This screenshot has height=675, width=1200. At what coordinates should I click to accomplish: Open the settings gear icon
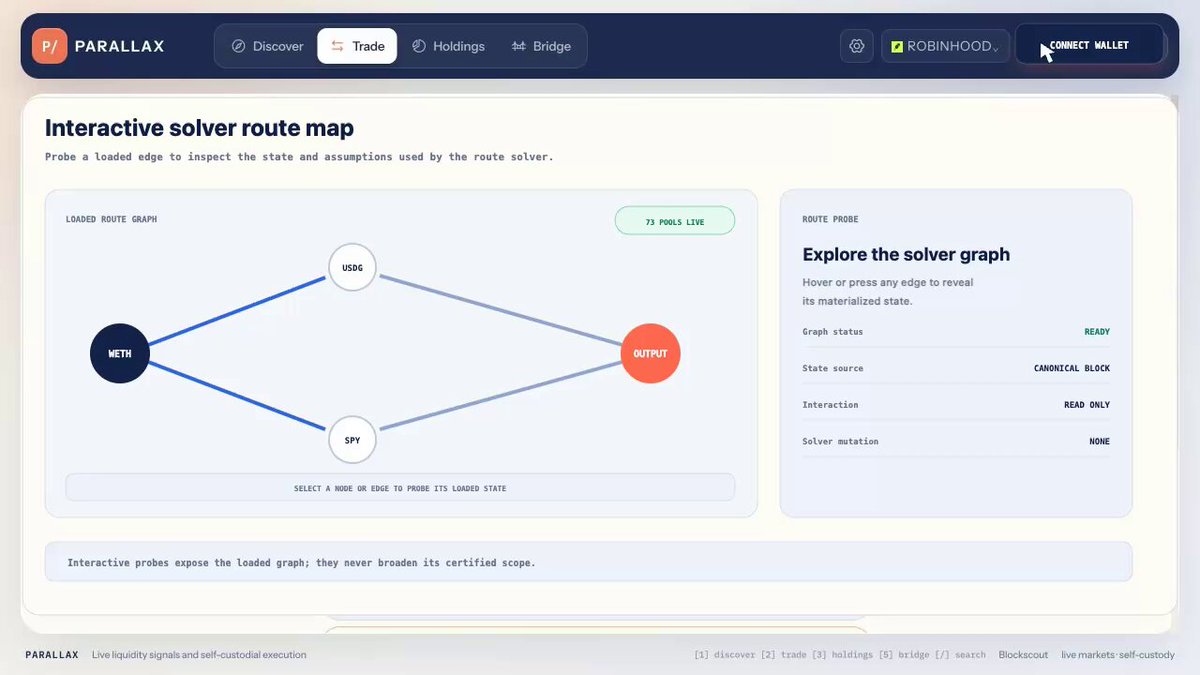857,46
